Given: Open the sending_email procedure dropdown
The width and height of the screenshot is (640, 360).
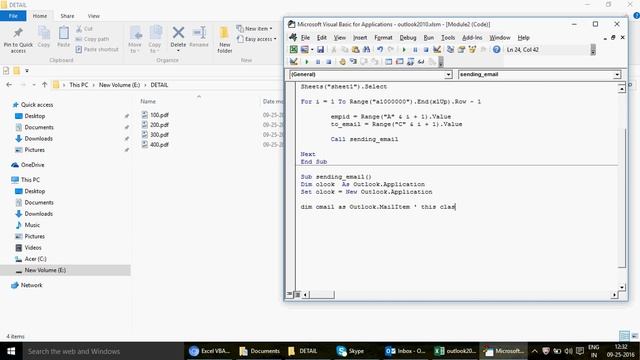Looking at the screenshot, I should pos(617,75).
